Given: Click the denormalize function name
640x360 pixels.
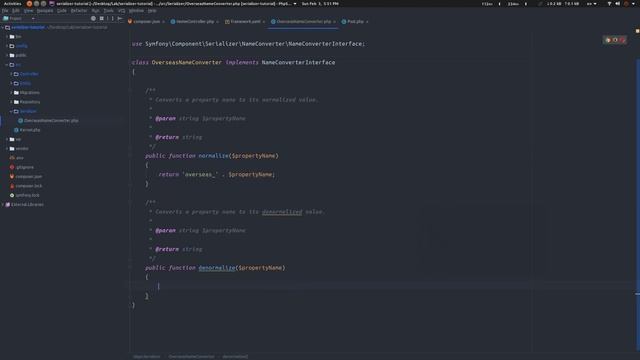Looking at the screenshot, I should (x=217, y=268).
